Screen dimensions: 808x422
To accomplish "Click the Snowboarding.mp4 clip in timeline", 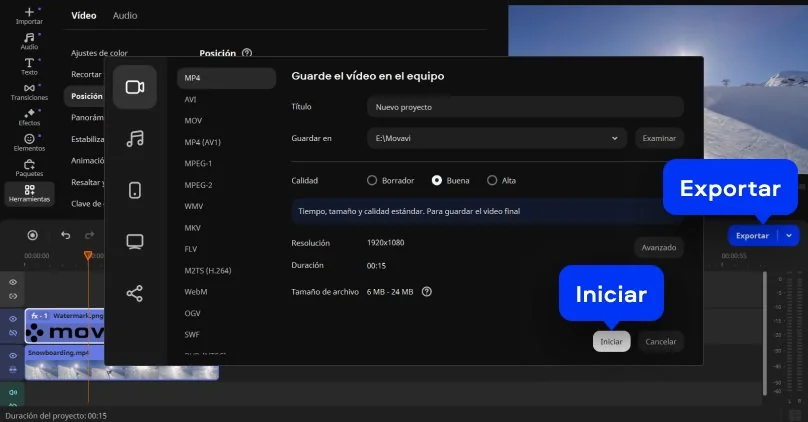I will pyautogui.click(x=58, y=366).
